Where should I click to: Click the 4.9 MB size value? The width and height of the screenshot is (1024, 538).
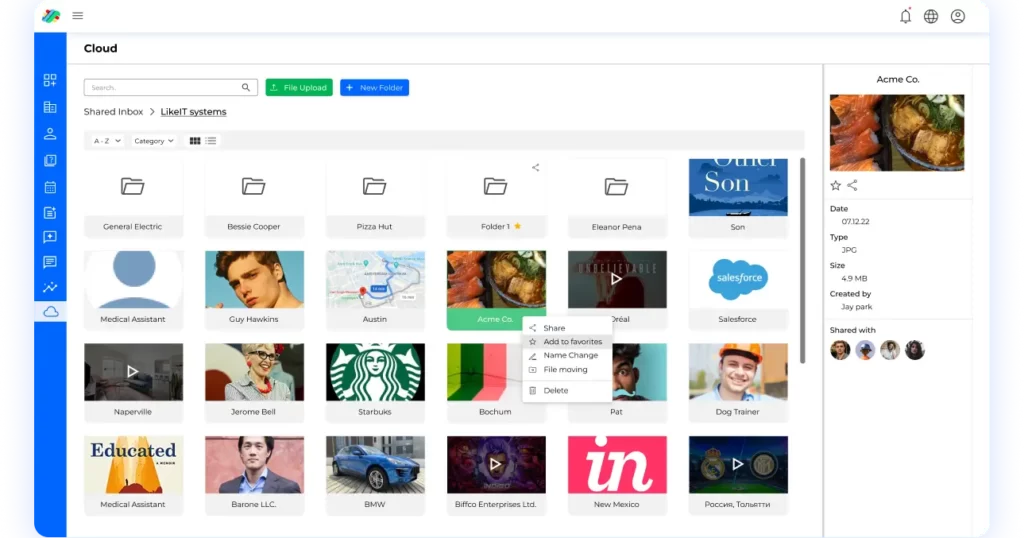pos(854,278)
